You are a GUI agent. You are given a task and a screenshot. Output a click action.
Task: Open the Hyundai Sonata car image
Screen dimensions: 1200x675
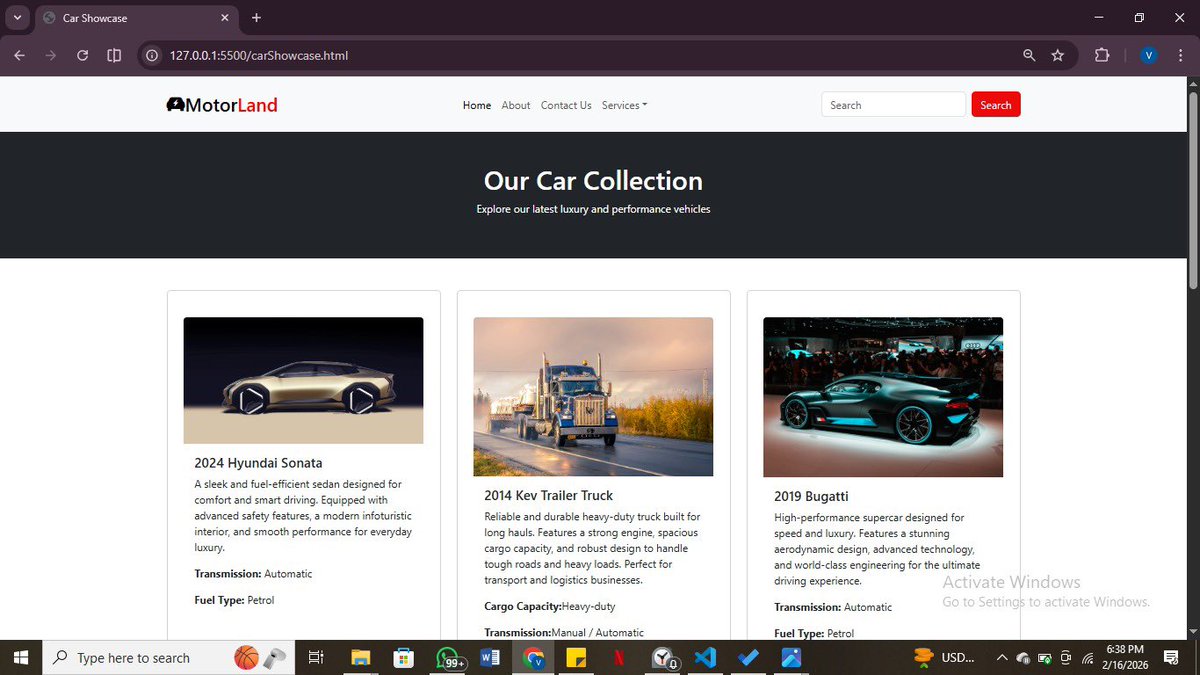(x=303, y=380)
